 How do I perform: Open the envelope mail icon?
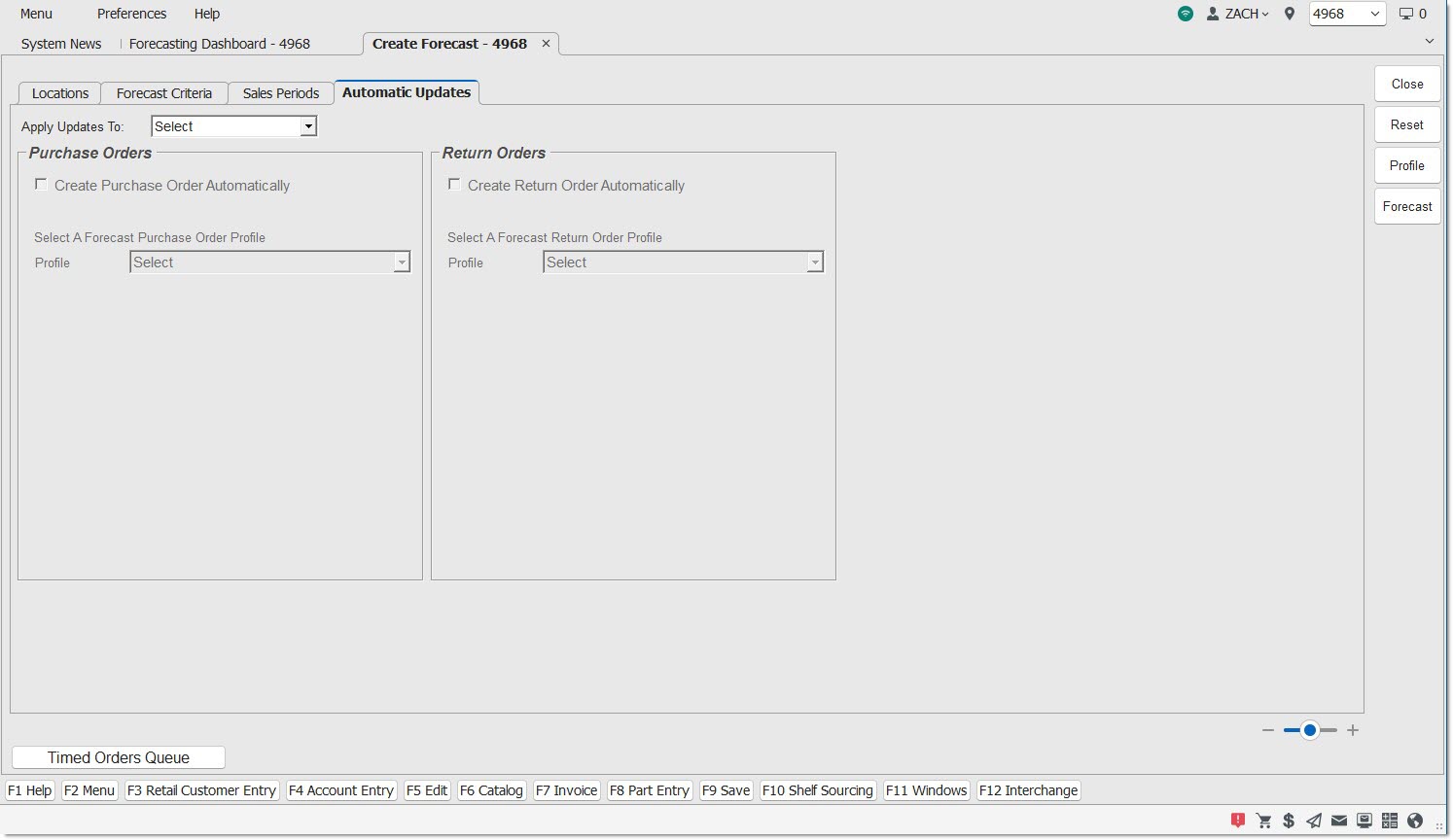[x=1339, y=821]
